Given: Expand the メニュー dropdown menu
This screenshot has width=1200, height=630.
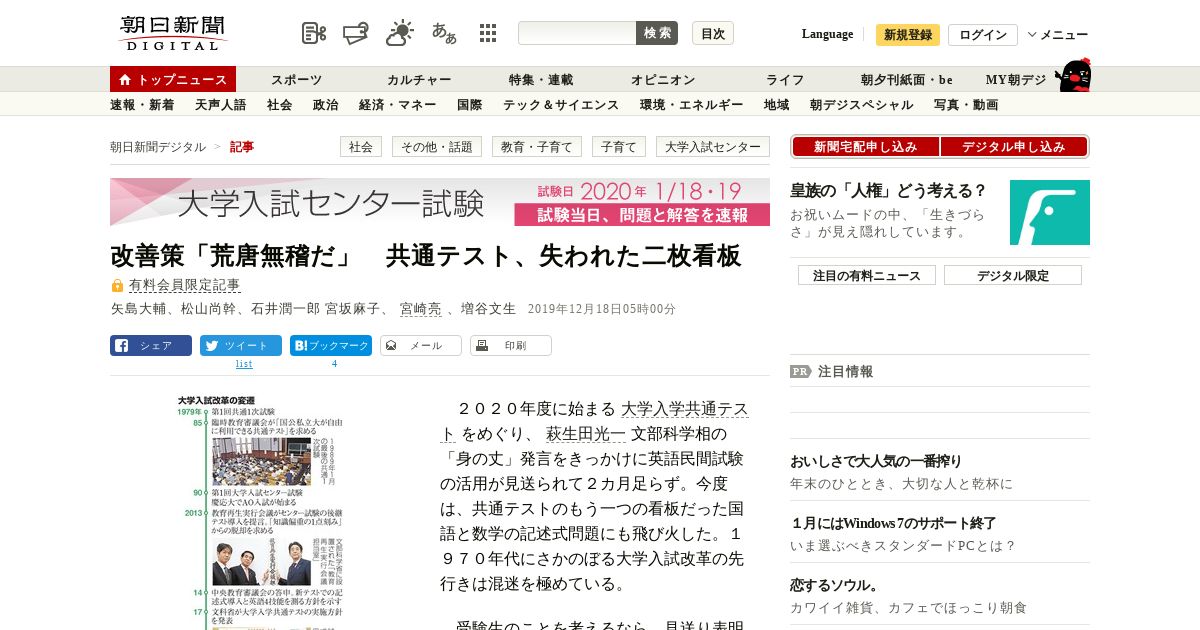Looking at the screenshot, I should 1058,35.
